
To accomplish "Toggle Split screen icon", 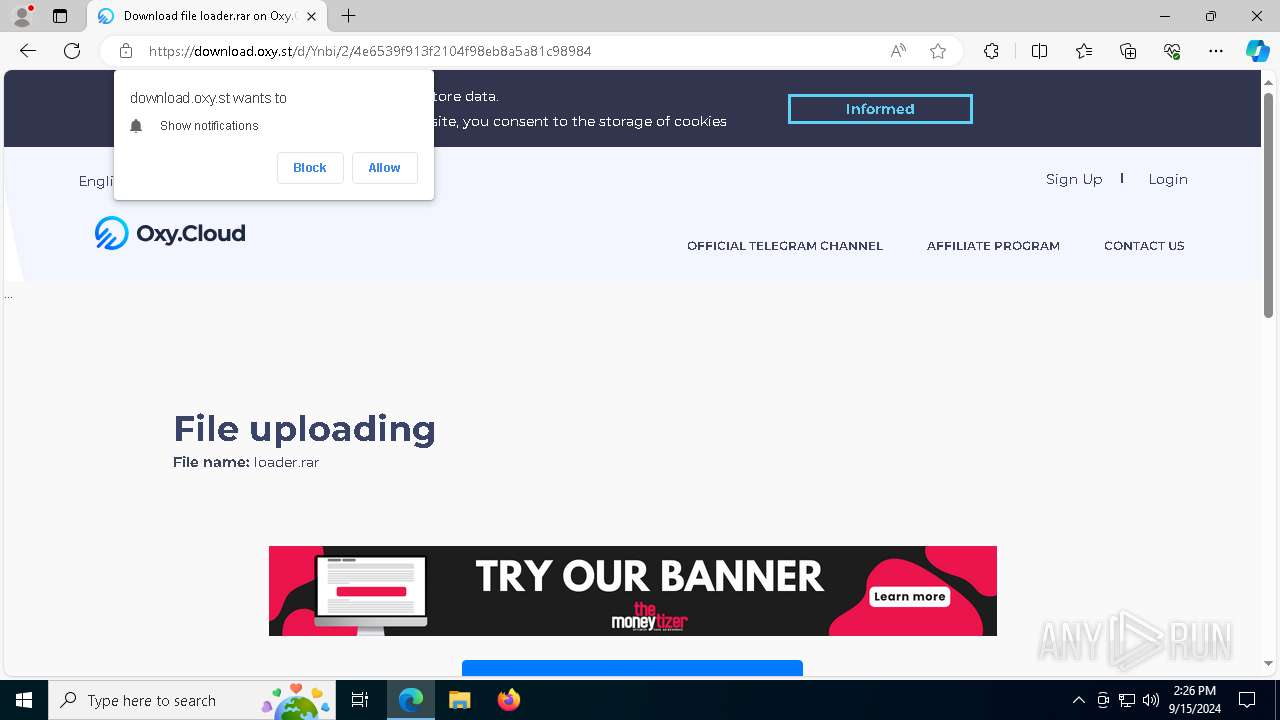I will (1039, 51).
